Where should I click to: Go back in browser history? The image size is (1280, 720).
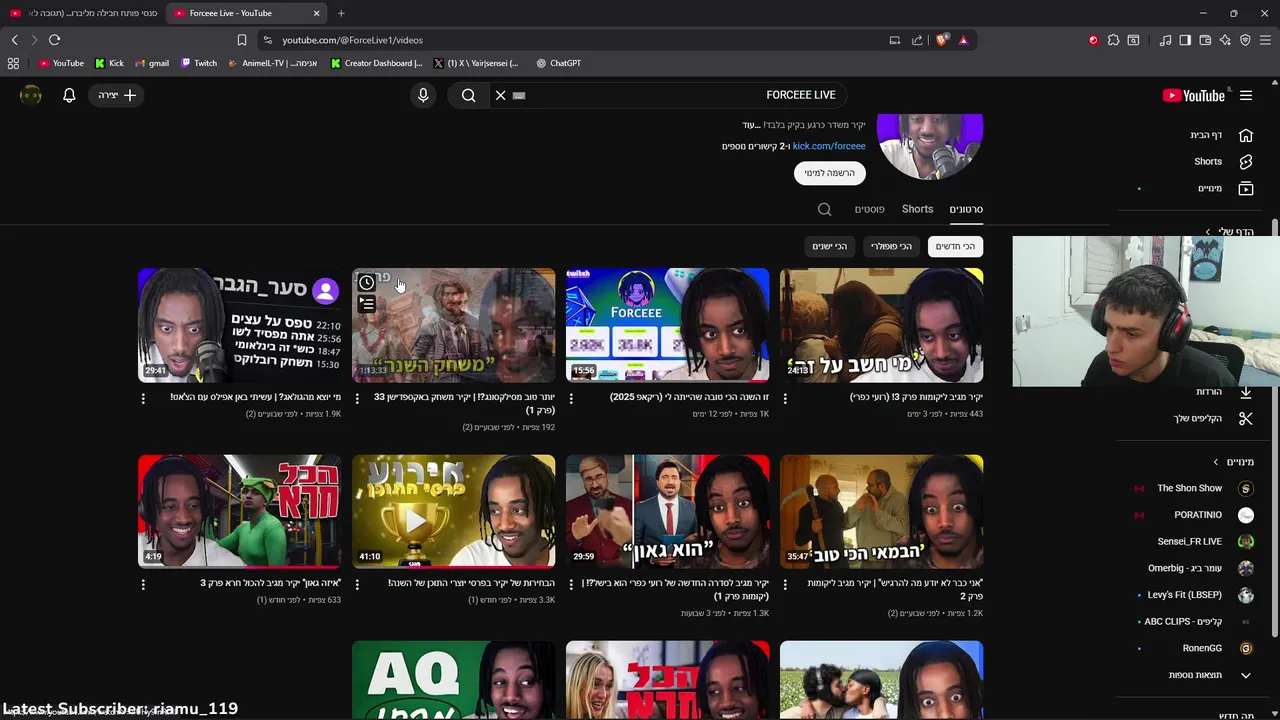(14, 40)
